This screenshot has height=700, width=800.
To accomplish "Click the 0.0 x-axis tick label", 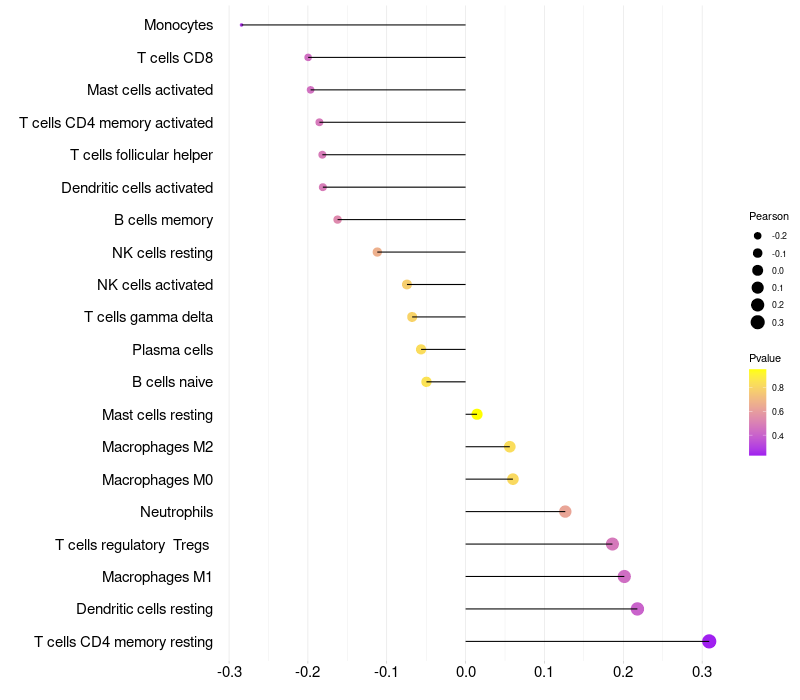I will [x=465, y=672].
